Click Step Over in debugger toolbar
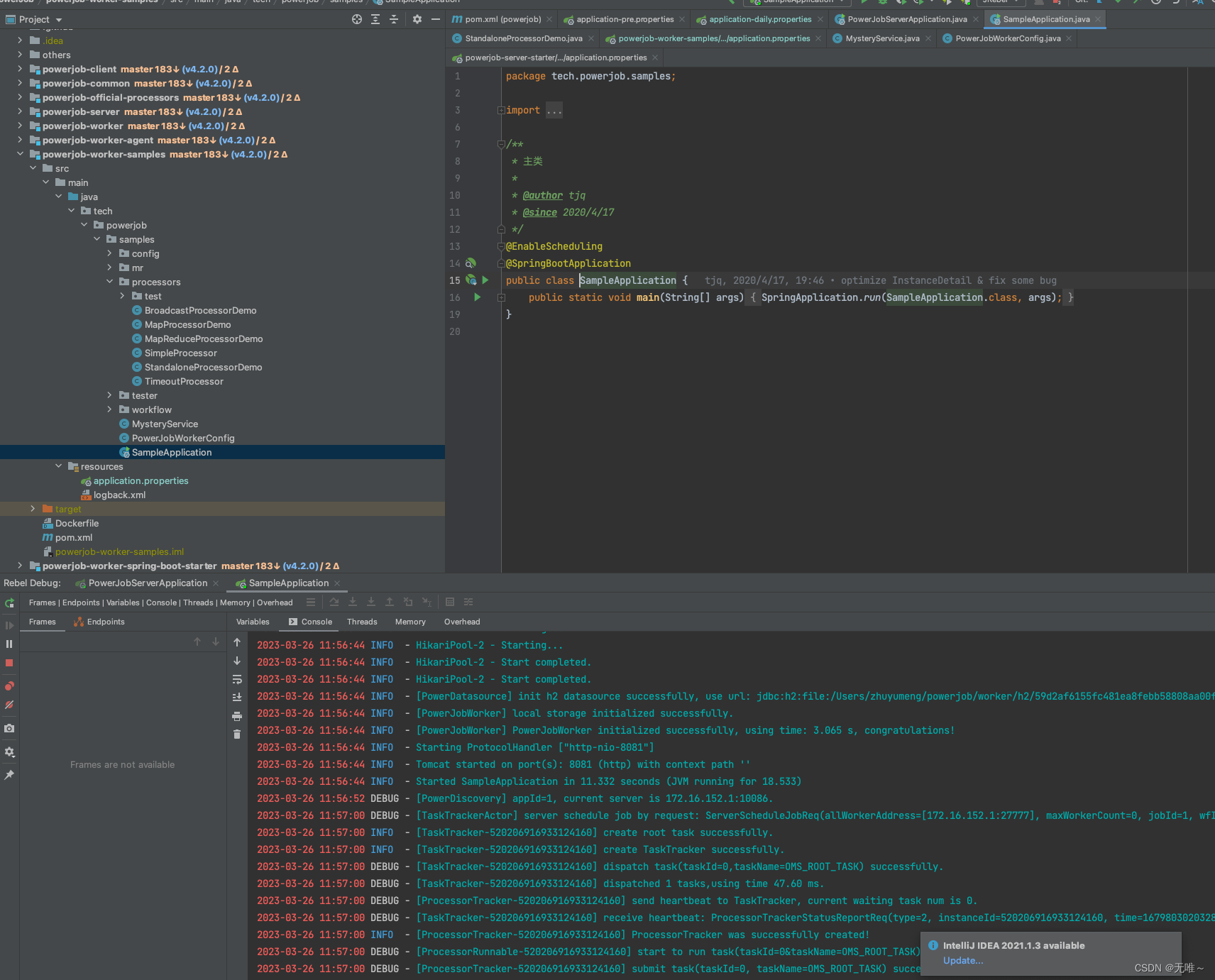 point(334,602)
